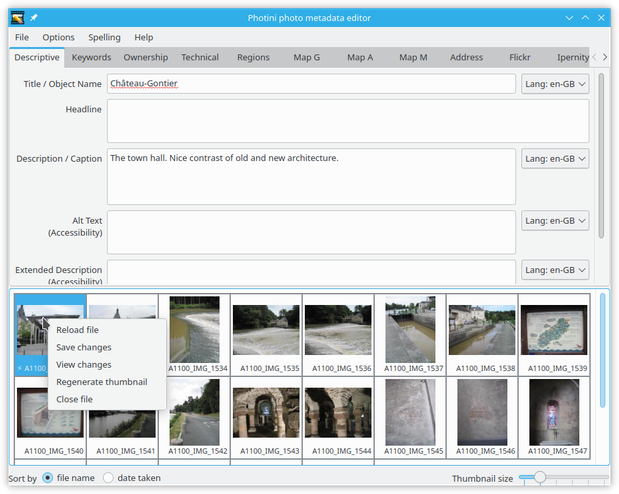Image resolution: width=619 pixels, height=494 pixels.
Task: Select thumbnail A1100_IMG_1546
Action: [482, 418]
